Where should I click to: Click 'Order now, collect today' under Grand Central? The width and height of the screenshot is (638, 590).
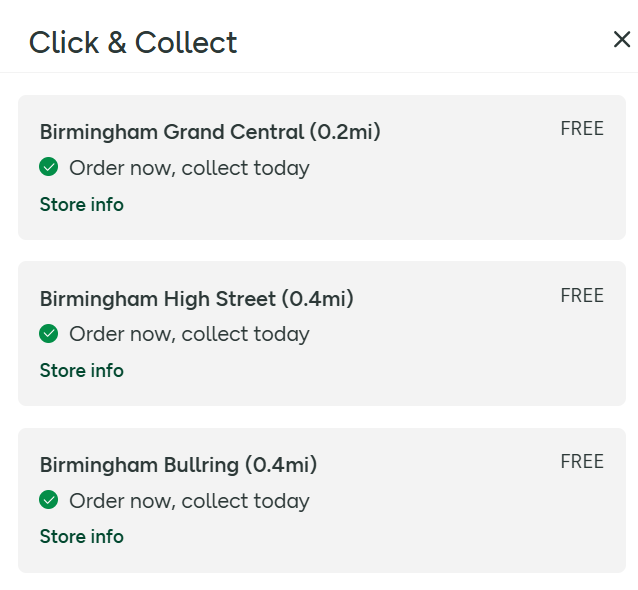[189, 168]
